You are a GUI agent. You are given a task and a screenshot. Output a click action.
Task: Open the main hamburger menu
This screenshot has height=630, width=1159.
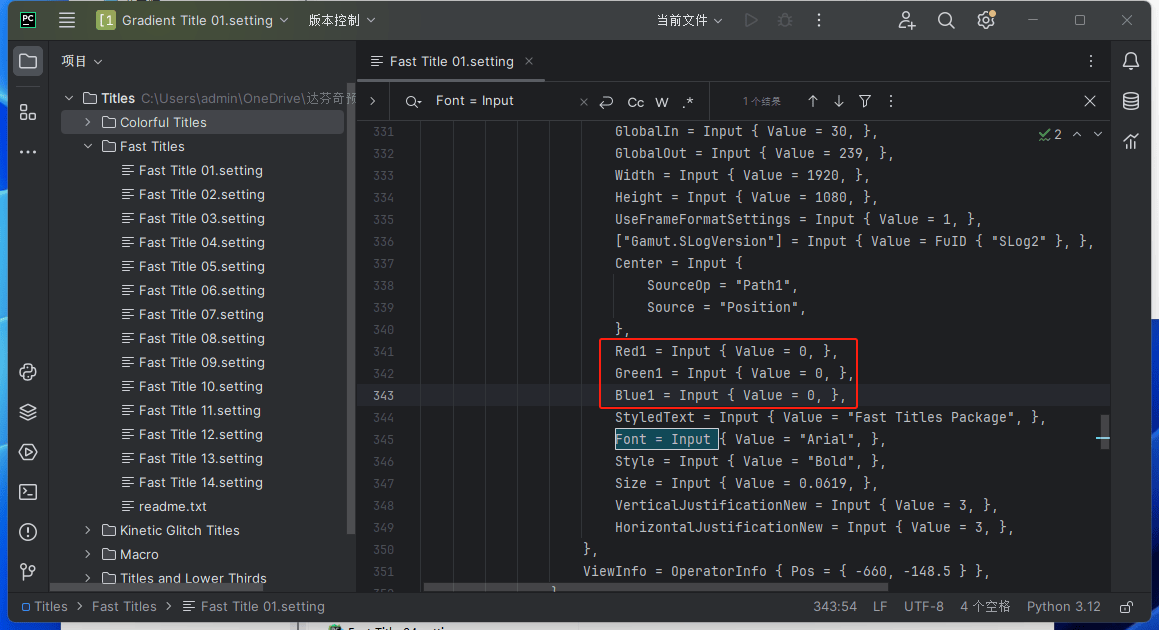point(67,20)
